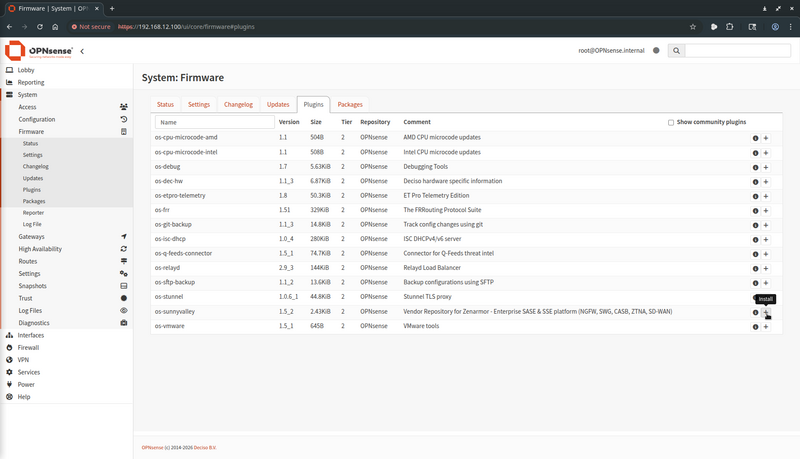Show info for os-vmware plugin
Screen dimensions: 800x459
tap(756, 326)
